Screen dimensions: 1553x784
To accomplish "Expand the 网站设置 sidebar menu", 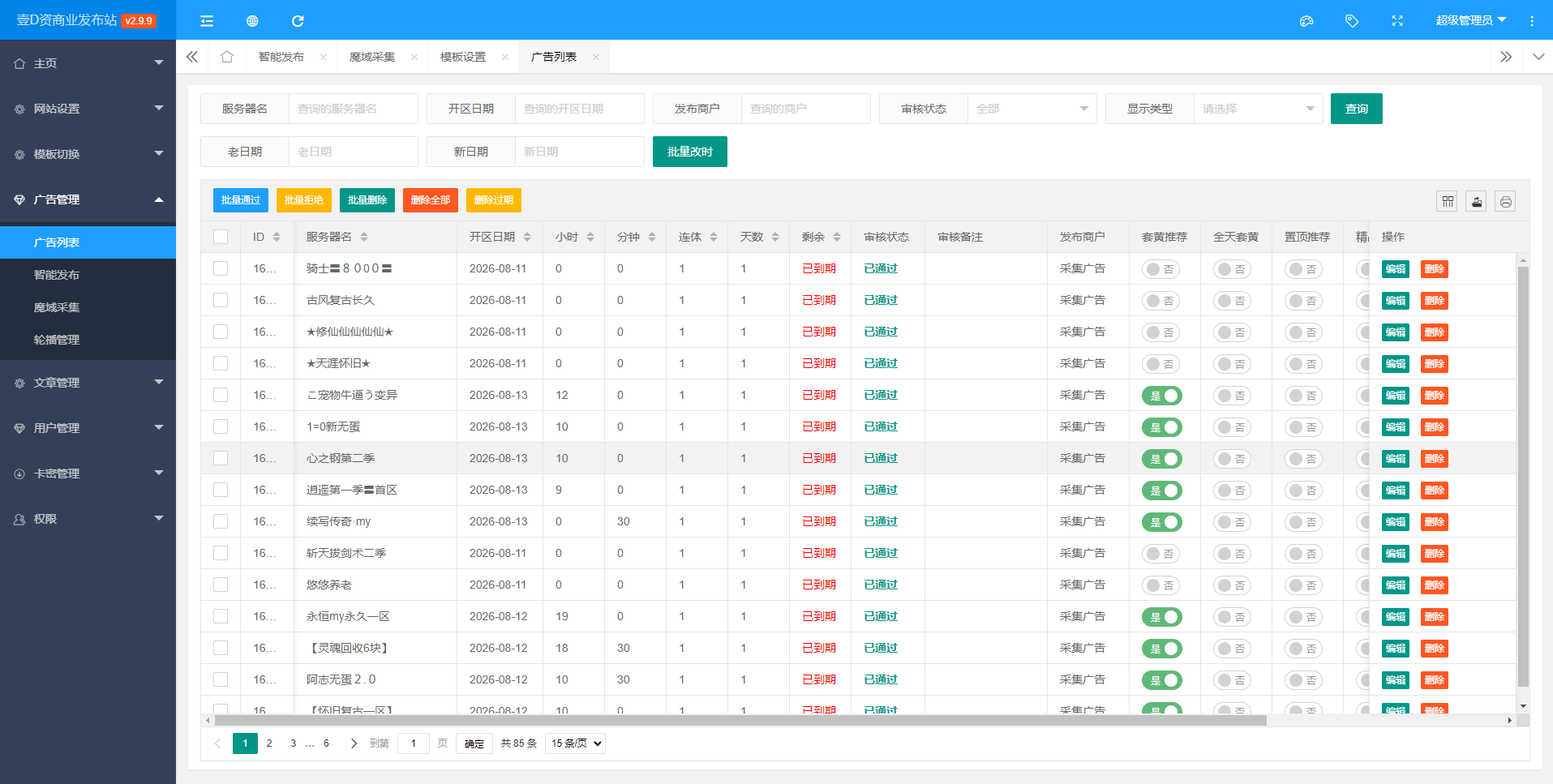I will 88,109.
